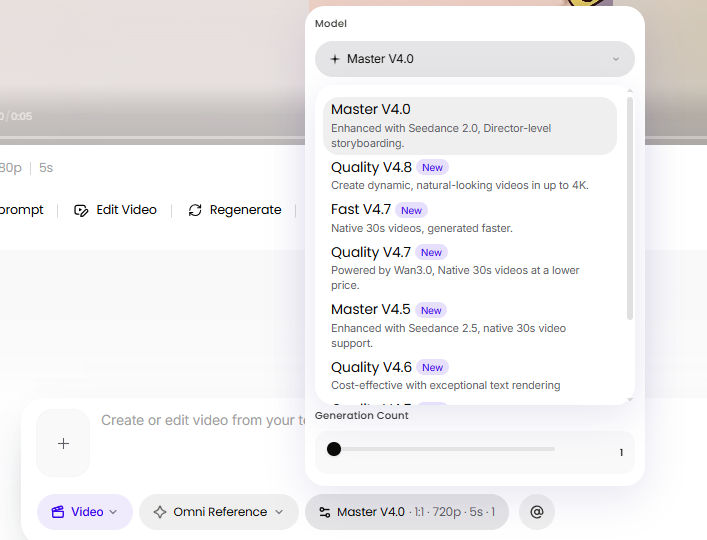
Task: Click the New badge beside Fast V4.7
Action: pyautogui.click(x=411, y=211)
